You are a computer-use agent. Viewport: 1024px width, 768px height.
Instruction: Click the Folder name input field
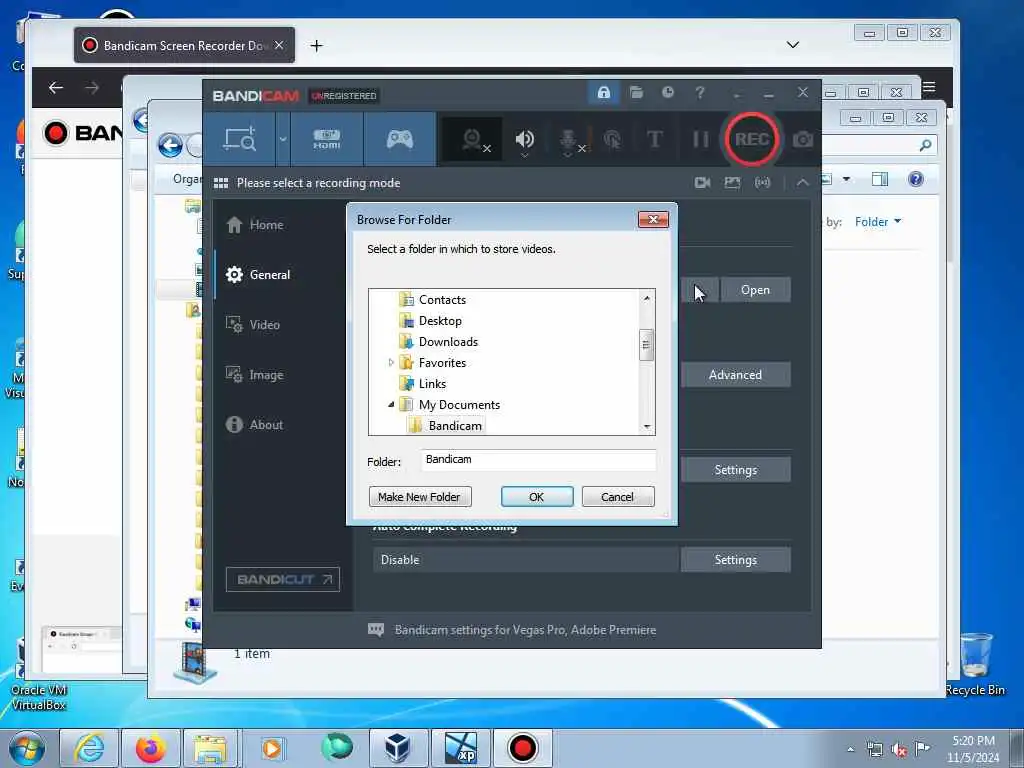tap(538, 460)
